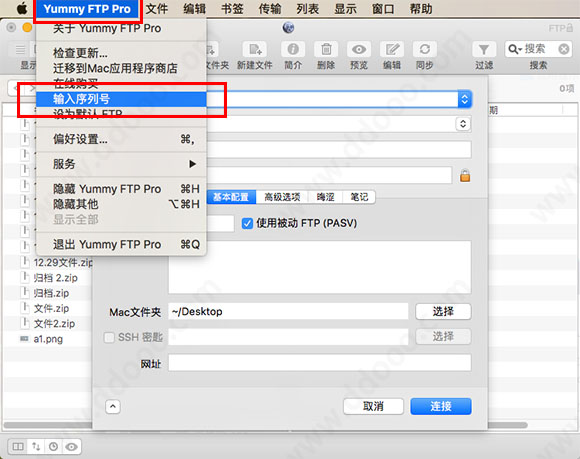Open the Apple menu
This screenshot has width=580, height=459.
pyautogui.click(x=22, y=9)
